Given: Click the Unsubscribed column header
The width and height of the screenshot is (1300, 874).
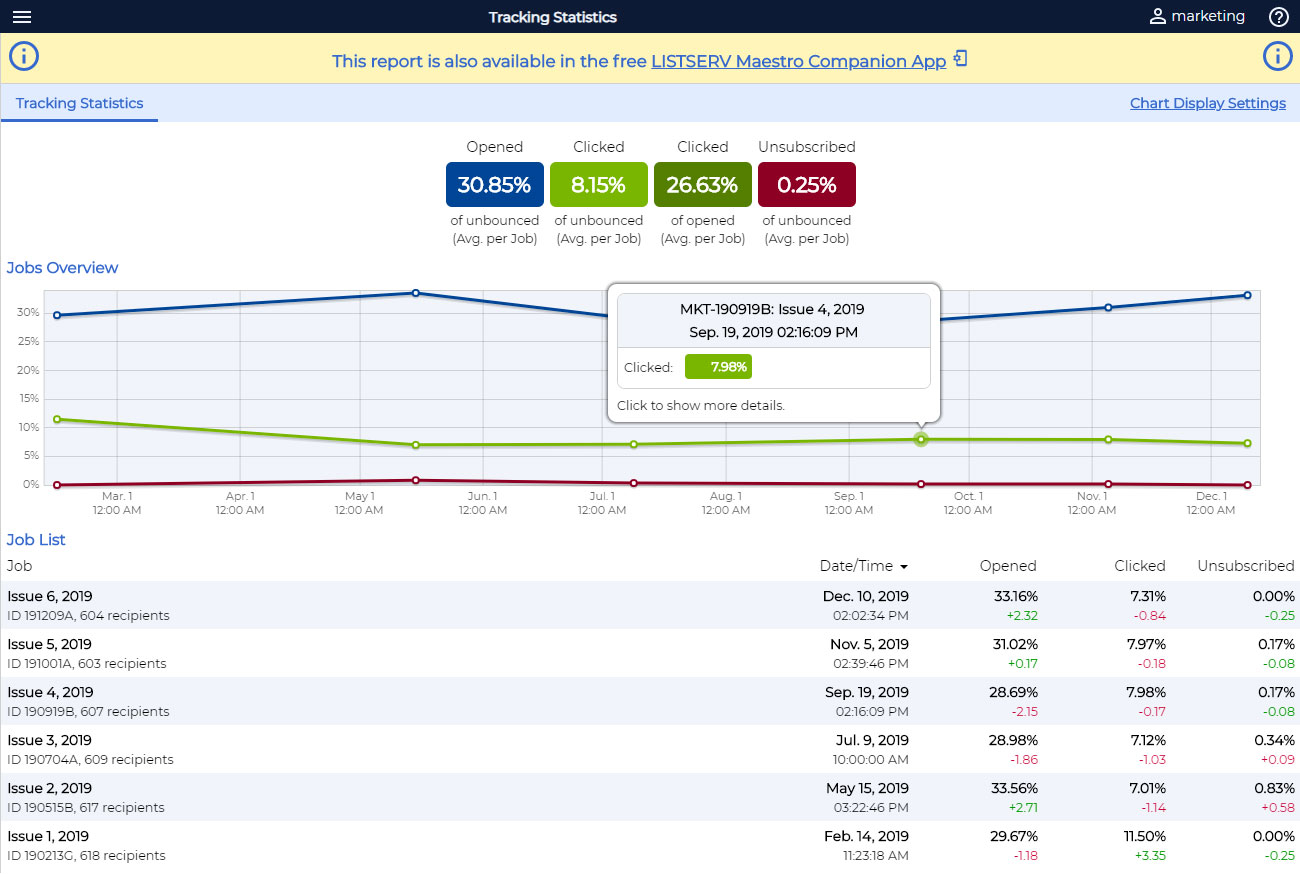Looking at the screenshot, I should pos(1245,566).
